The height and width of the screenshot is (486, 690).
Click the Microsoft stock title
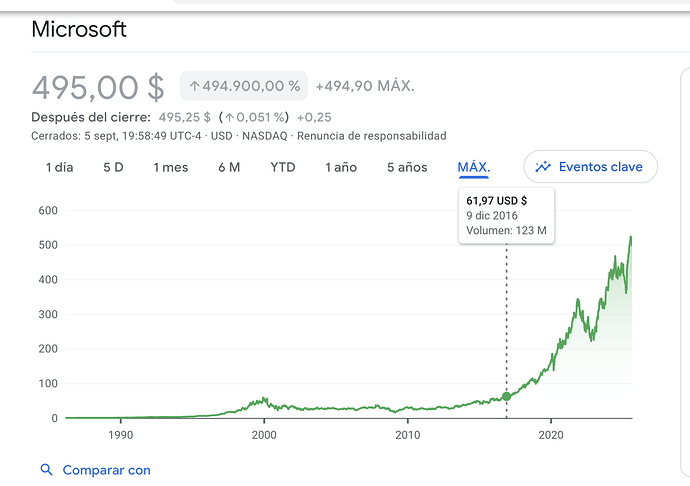(80, 28)
